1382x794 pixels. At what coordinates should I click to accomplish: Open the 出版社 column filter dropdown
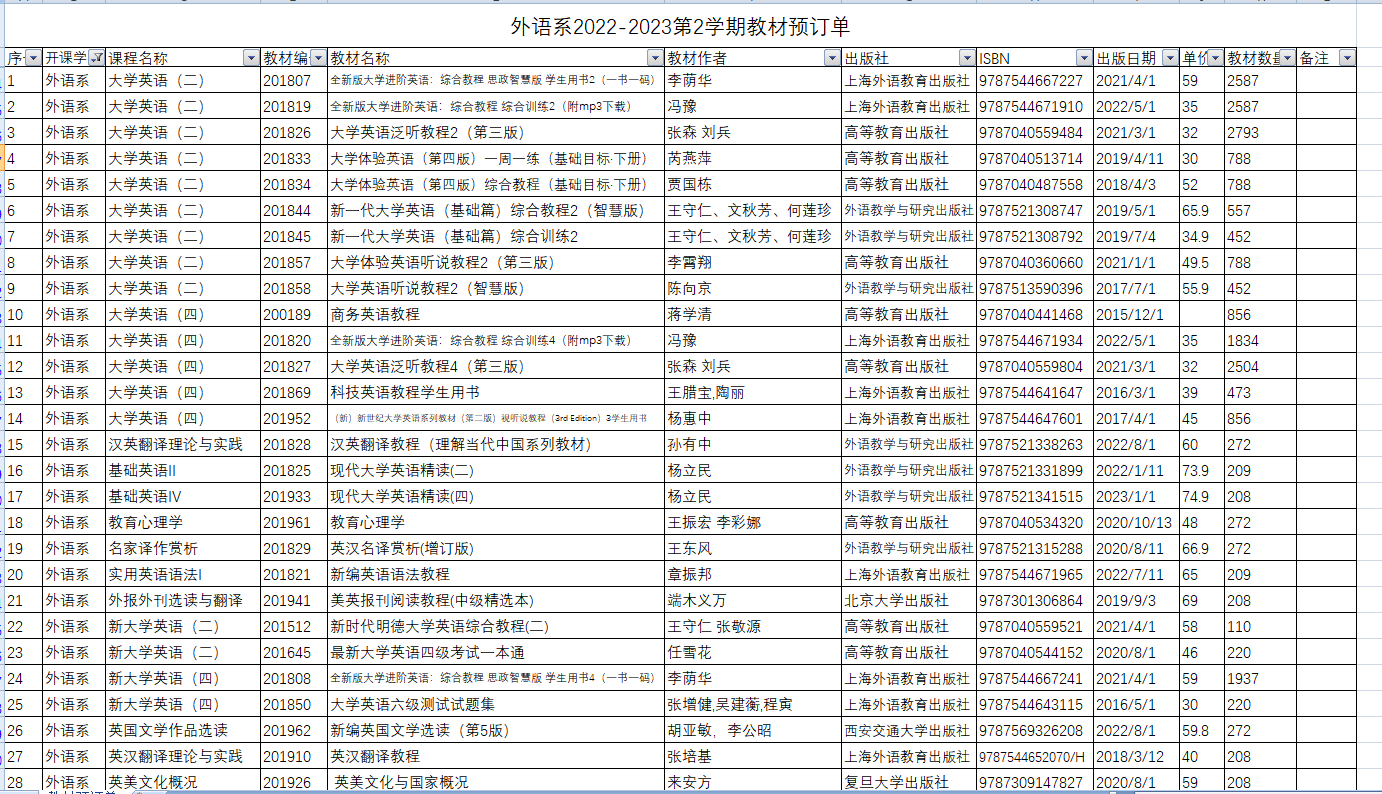pyautogui.click(x=967, y=58)
